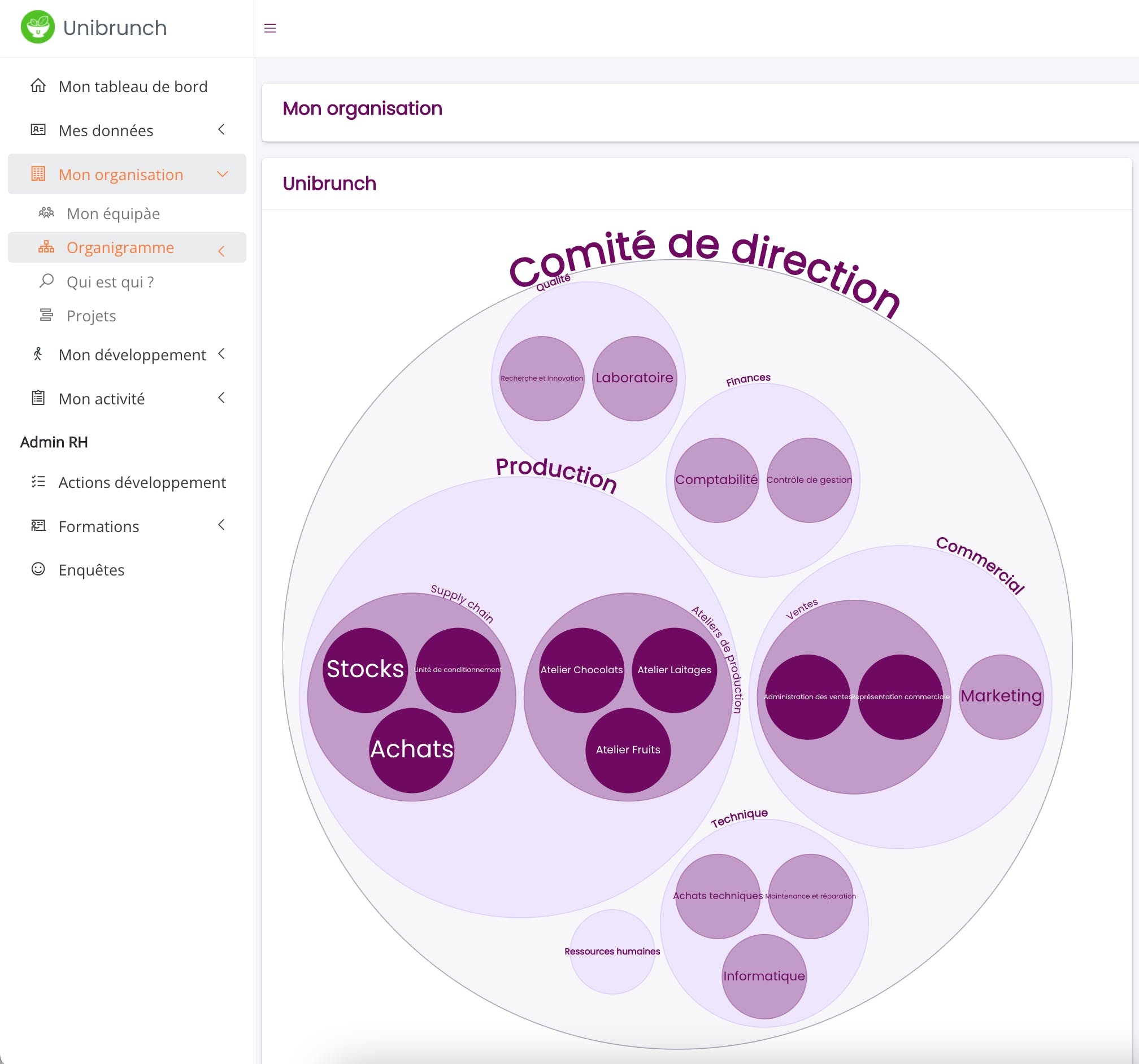The image size is (1139, 1064).
Task: Click the hamburger menu toggle icon
Action: tap(270, 28)
